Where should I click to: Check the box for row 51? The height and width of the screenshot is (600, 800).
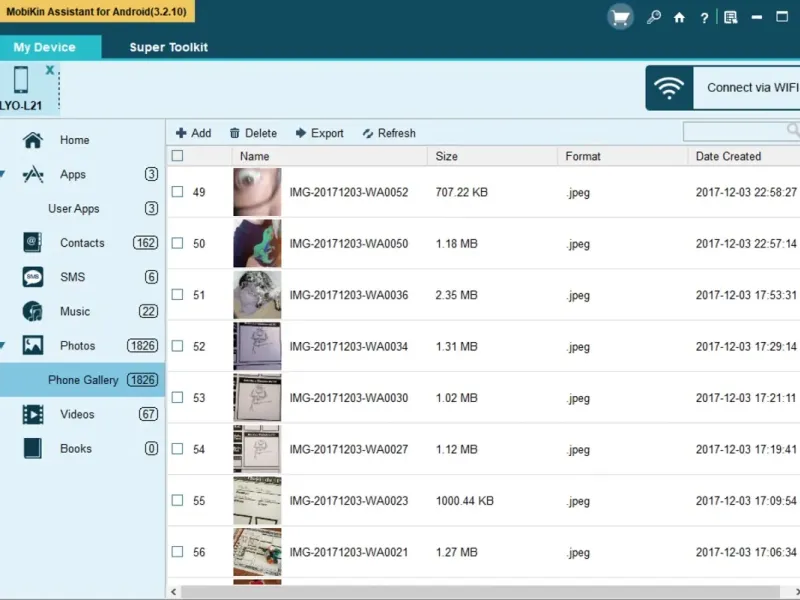[177, 294]
